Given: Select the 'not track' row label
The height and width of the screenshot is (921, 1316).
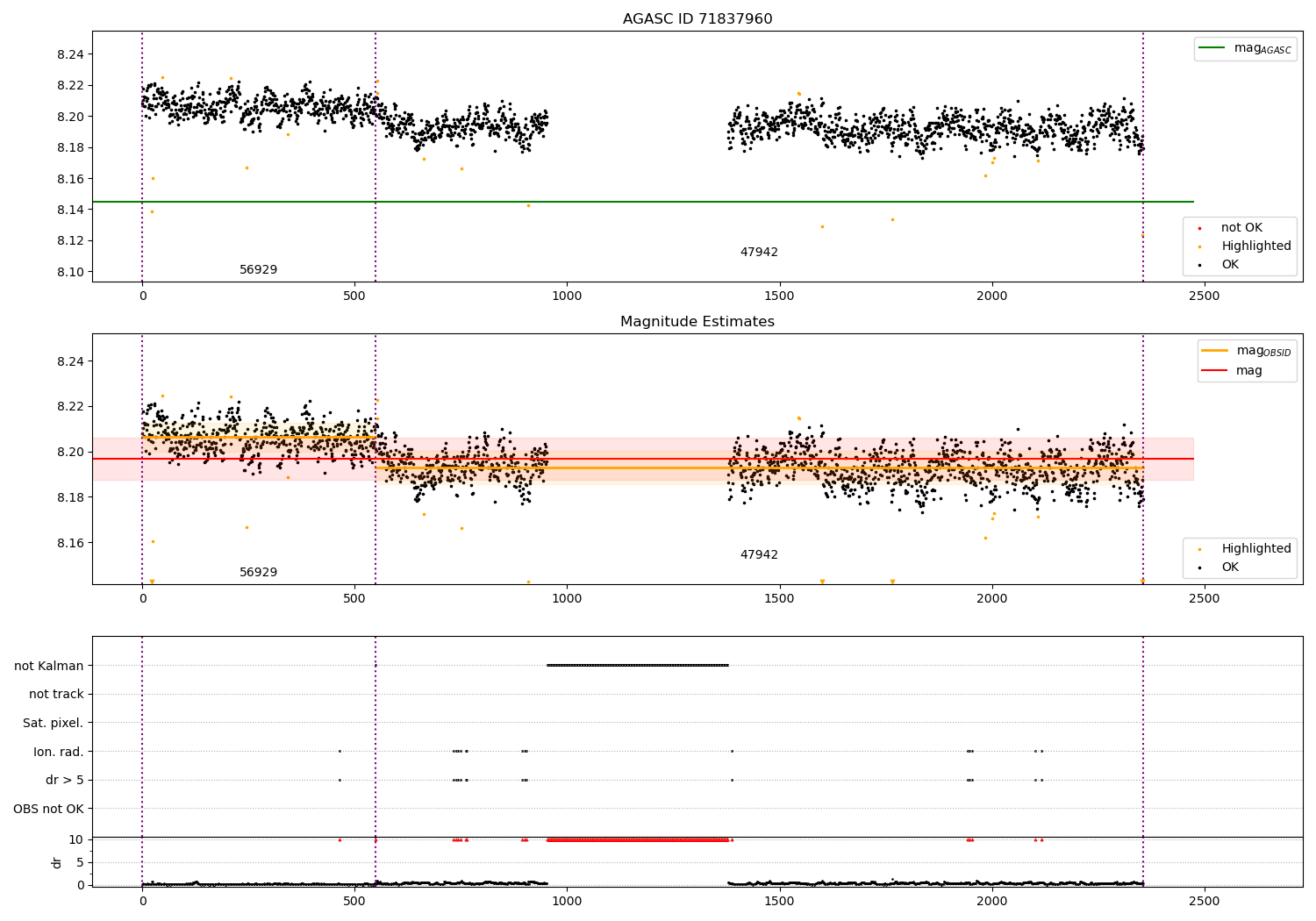Looking at the screenshot, I should click(56, 695).
